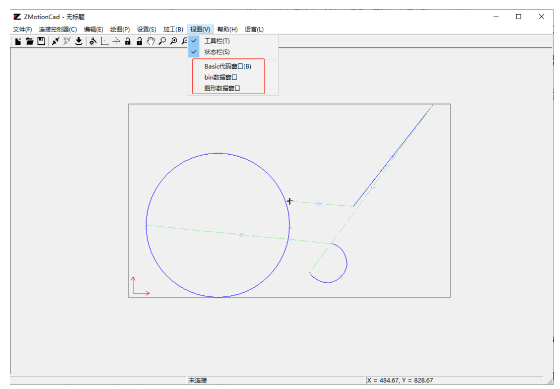Open the 文件(F) menu
The image size is (560, 389).
pyautogui.click(x=22, y=29)
